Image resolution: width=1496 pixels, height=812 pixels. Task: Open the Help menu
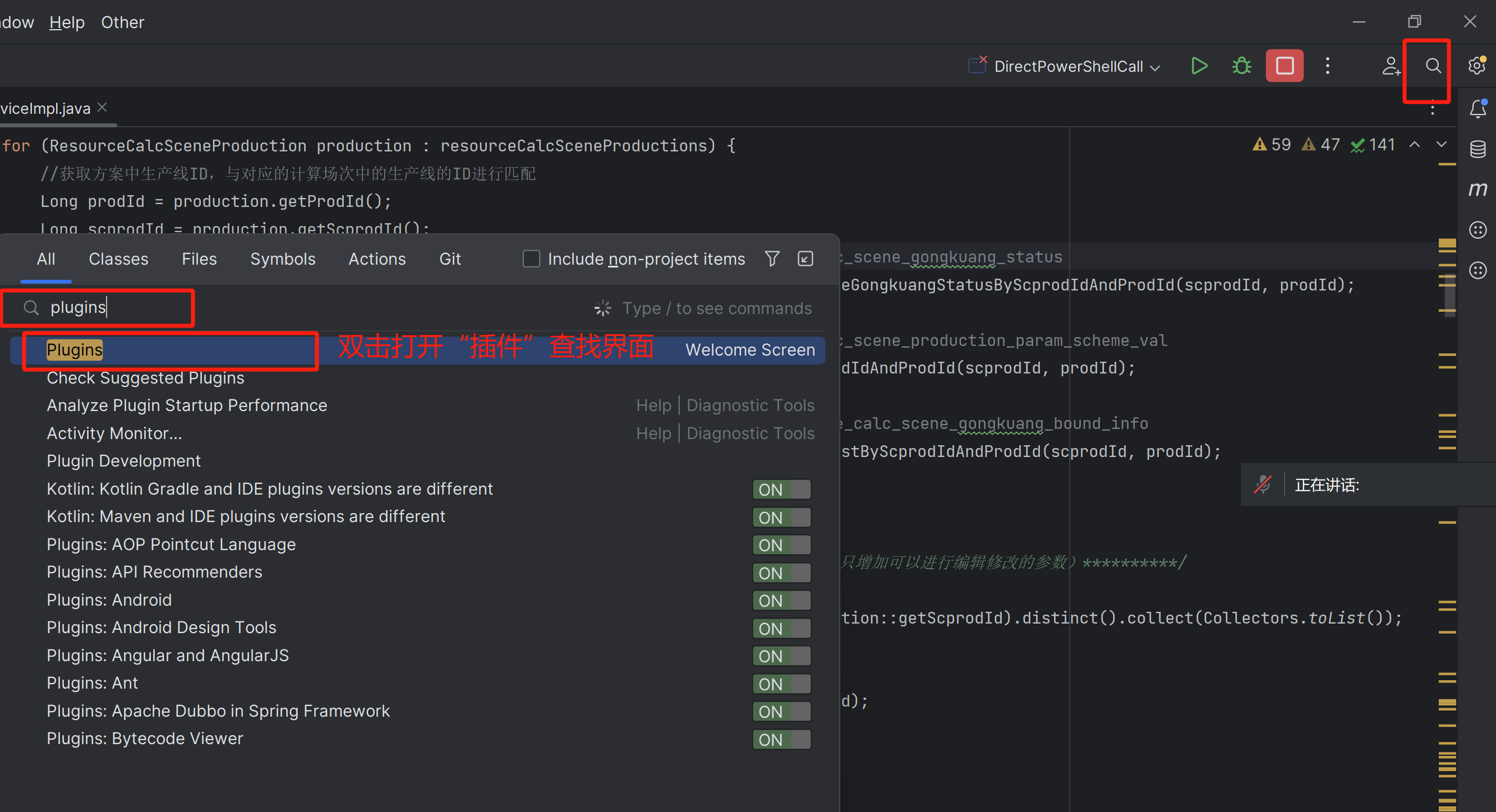(66, 22)
